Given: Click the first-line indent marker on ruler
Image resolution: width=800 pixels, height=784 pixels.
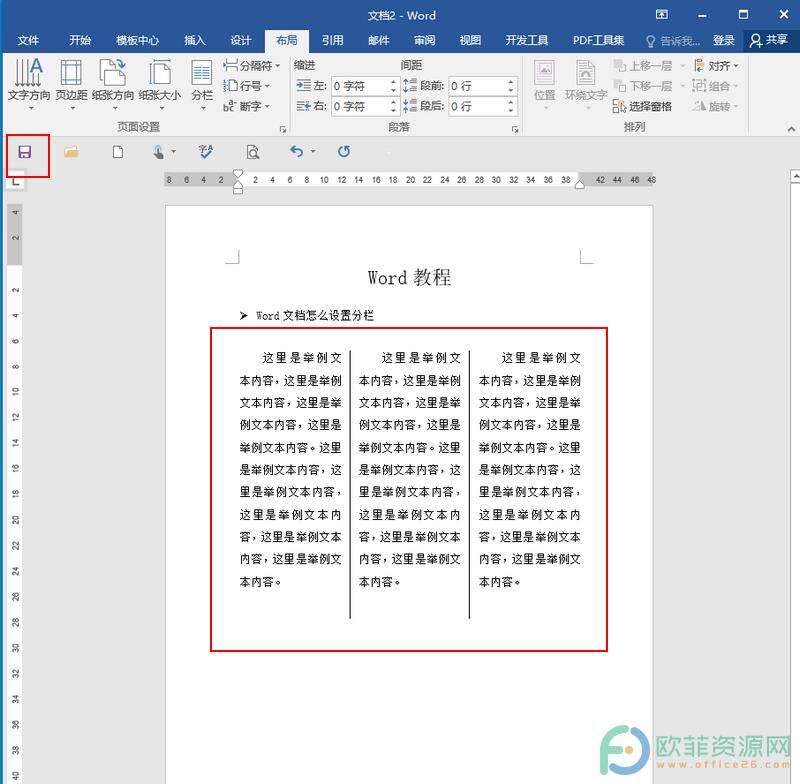Looking at the screenshot, I should pos(238,173).
